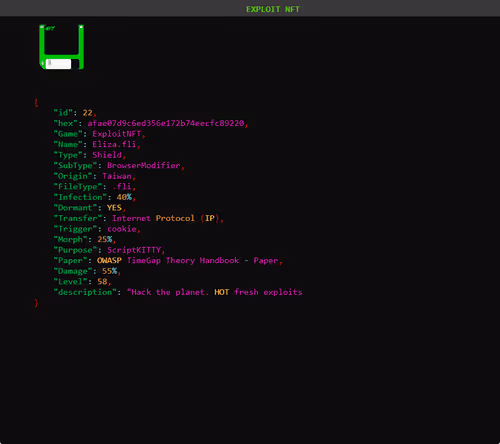Image resolution: width=500 pixels, height=444 pixels.
Task: Click the EXPLOIT NFT title text
Action: coord(273,9)
